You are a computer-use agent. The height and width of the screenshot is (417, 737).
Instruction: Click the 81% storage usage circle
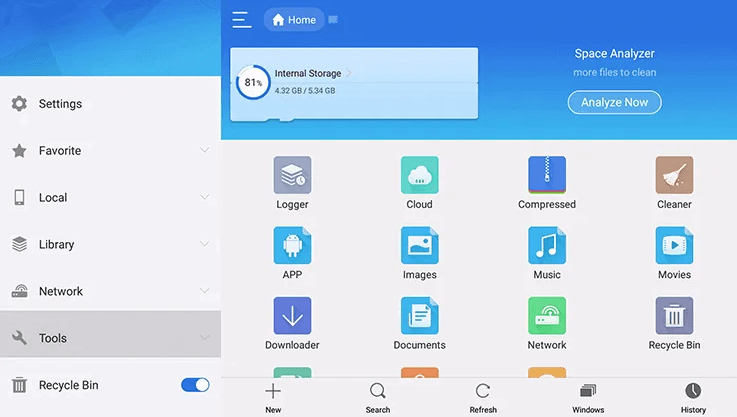pos(253,82)
